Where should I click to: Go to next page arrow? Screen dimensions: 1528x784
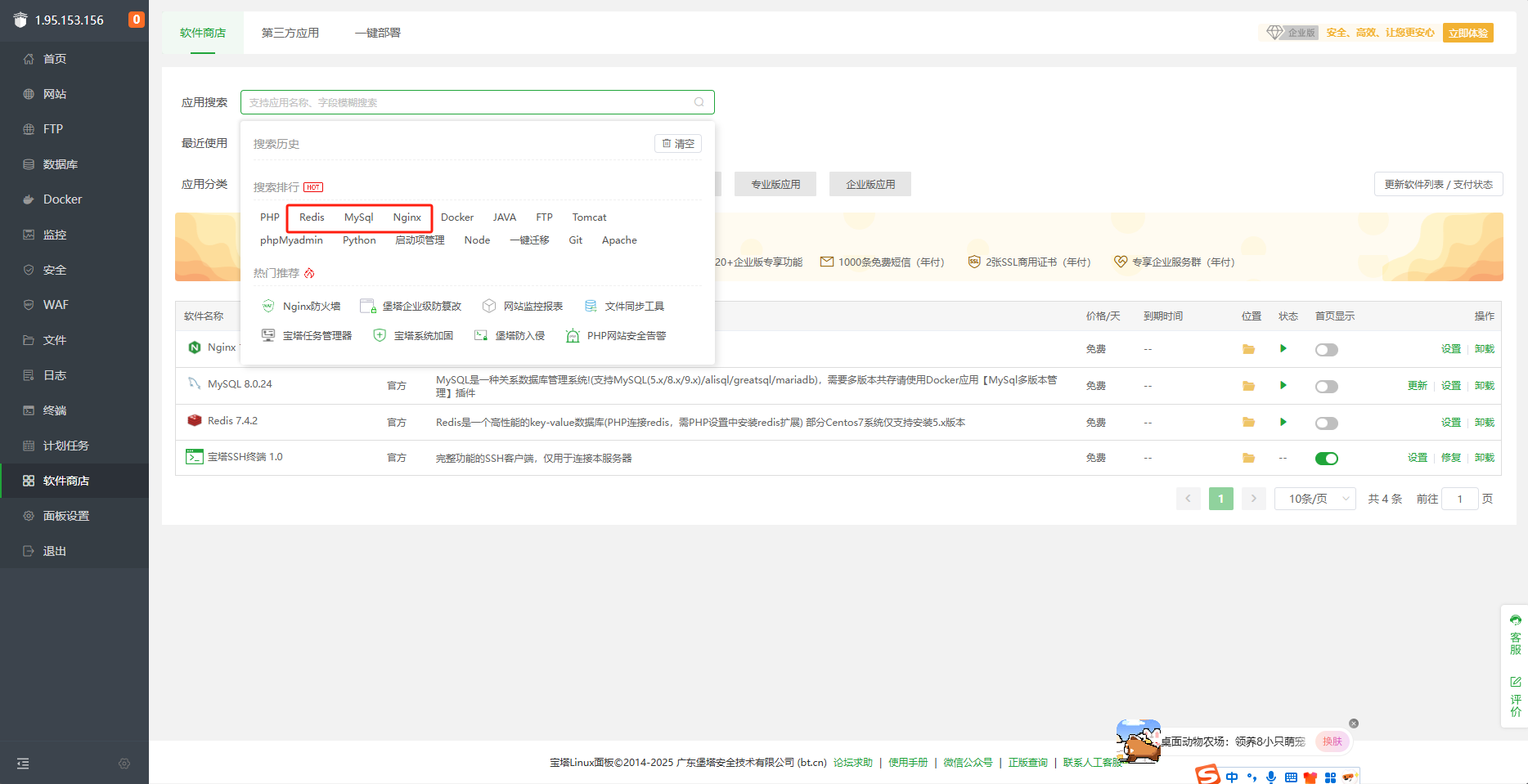(x=1253, y=499)
